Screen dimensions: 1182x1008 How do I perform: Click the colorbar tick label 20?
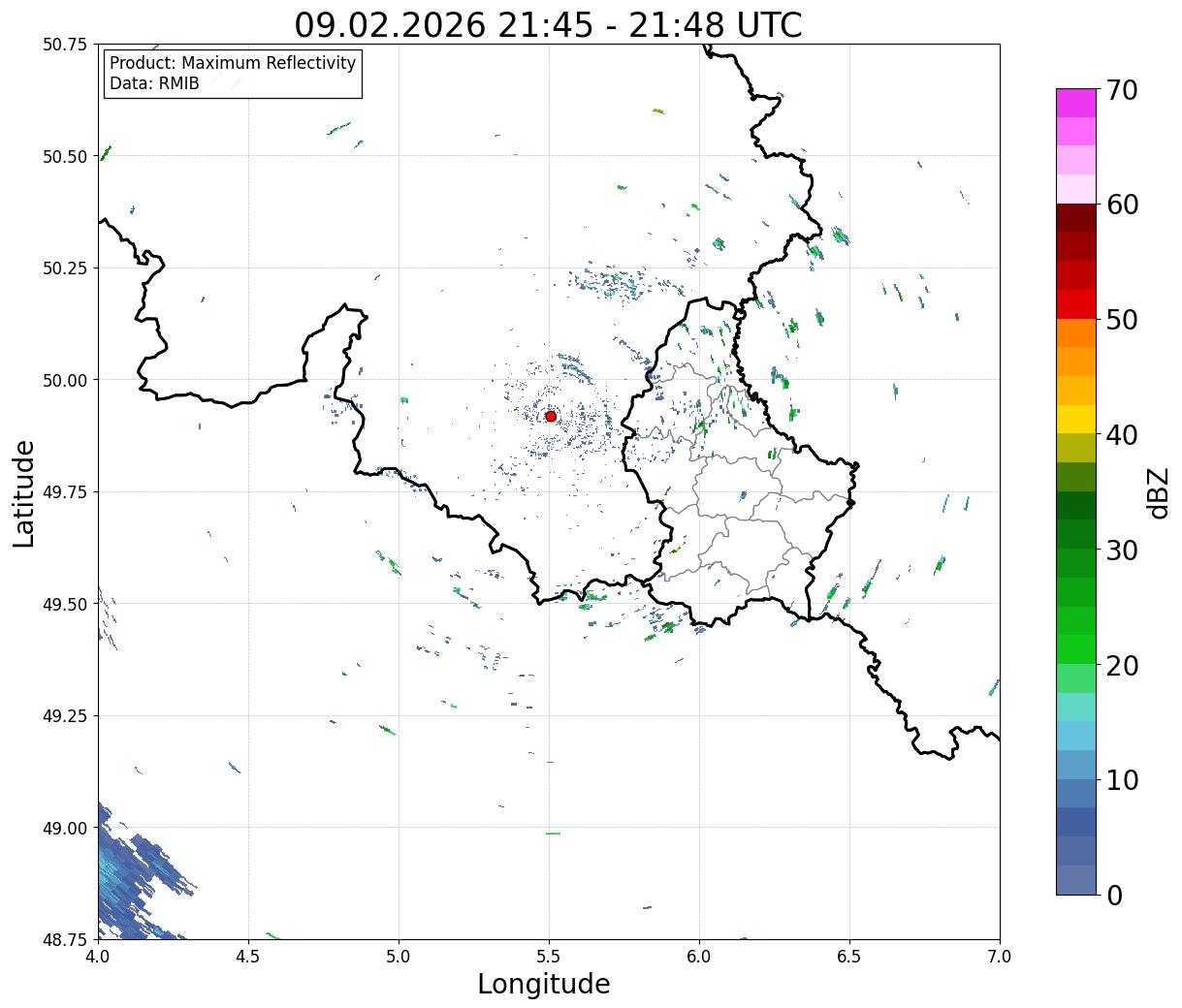click(x=1121, y=665)
